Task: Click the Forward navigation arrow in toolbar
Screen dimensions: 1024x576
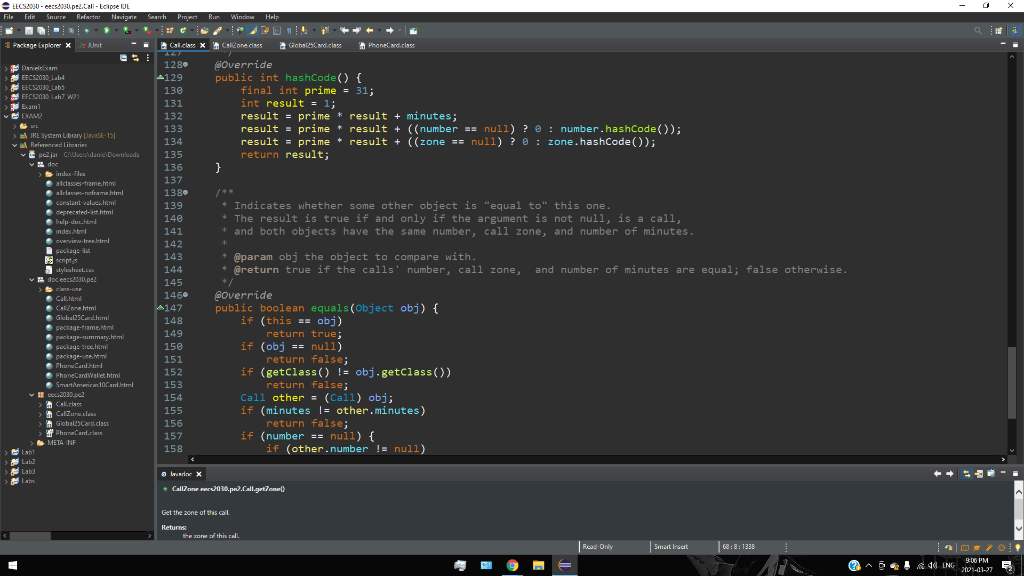Action: click(390, 30)
